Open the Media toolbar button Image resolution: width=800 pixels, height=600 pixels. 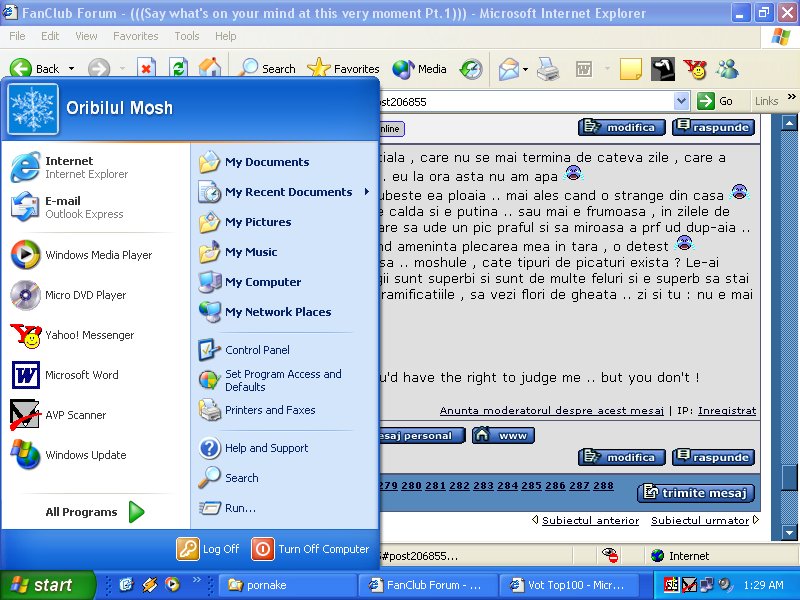pos(419,68)
